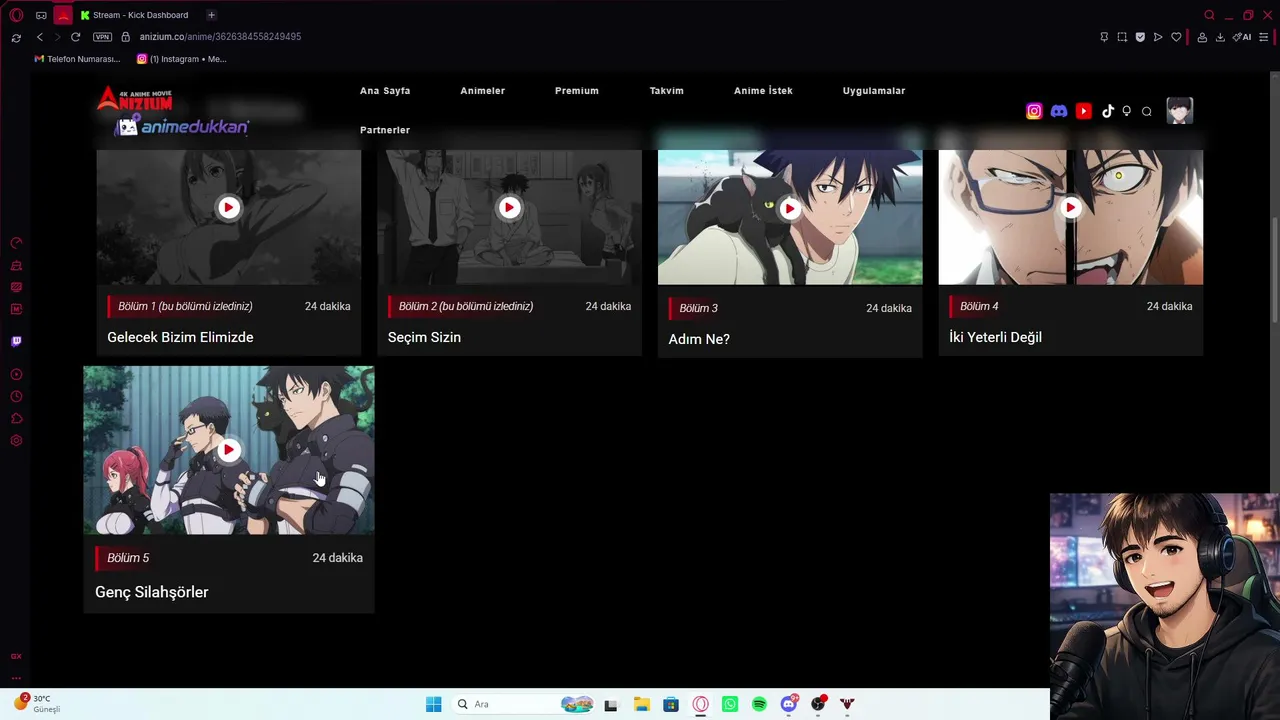Play Bölüm 4 İki Yeterli Değil
1280x720 pixels.
click(x=1070, y=207)
